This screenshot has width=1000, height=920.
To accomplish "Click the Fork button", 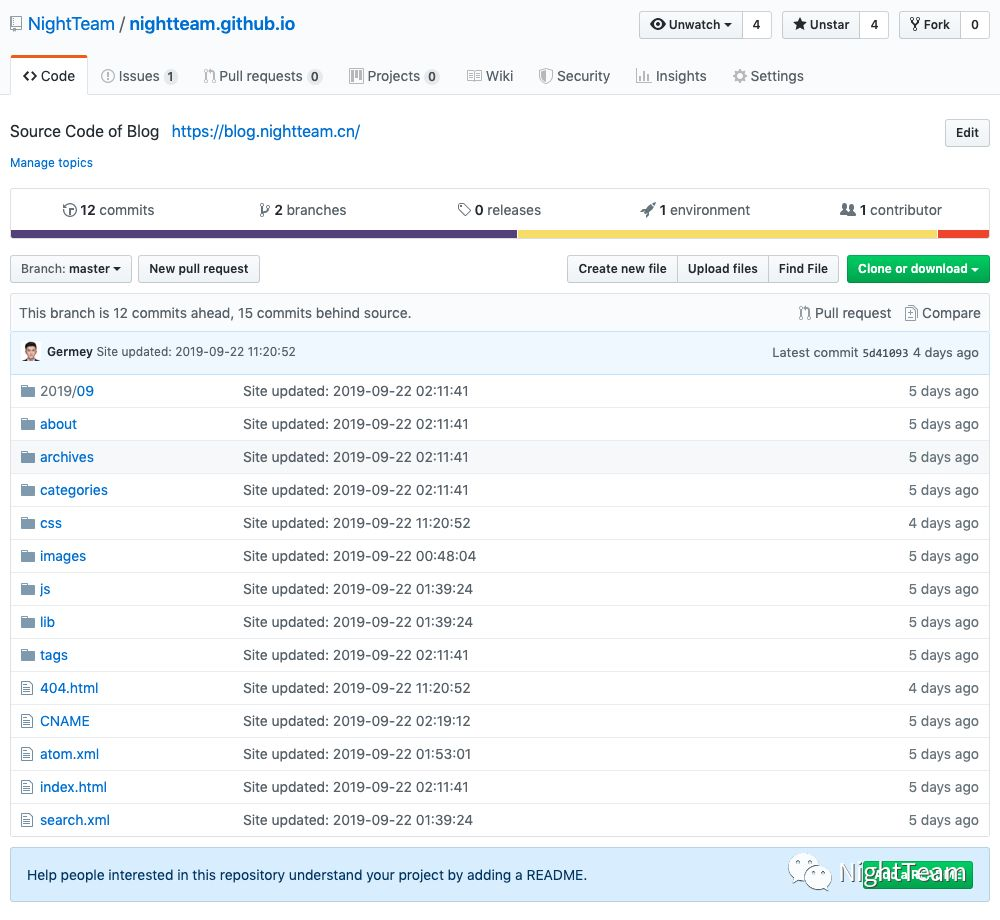I will tap(930, 25).
